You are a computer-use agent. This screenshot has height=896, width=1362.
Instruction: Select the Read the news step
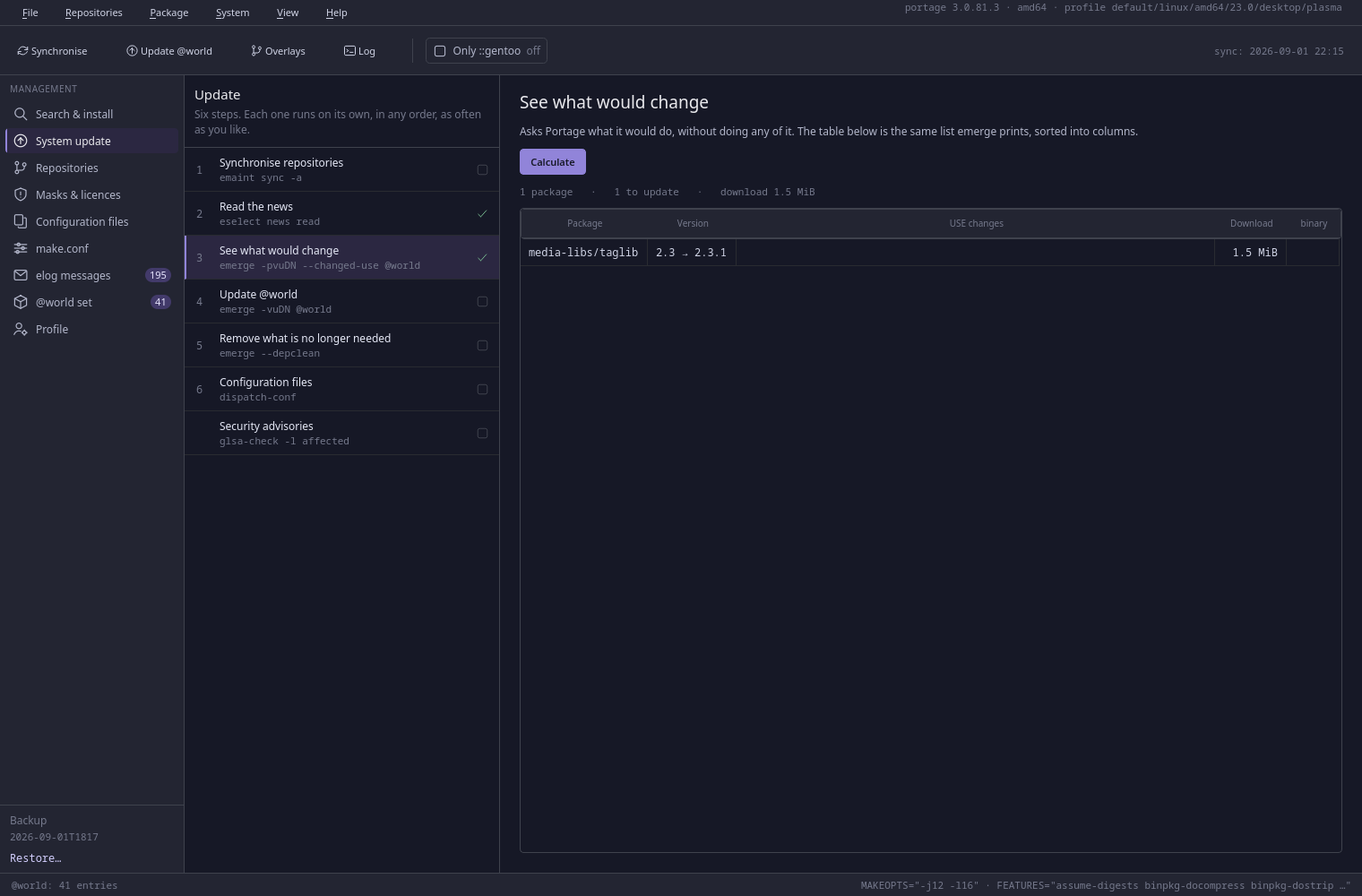tap(341, 213)
